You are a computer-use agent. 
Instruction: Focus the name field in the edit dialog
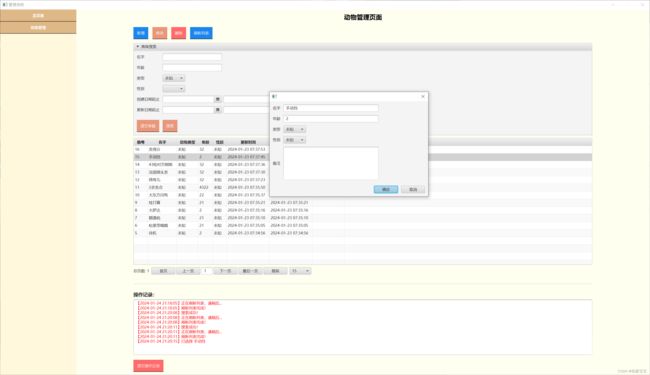click(331, 108)
